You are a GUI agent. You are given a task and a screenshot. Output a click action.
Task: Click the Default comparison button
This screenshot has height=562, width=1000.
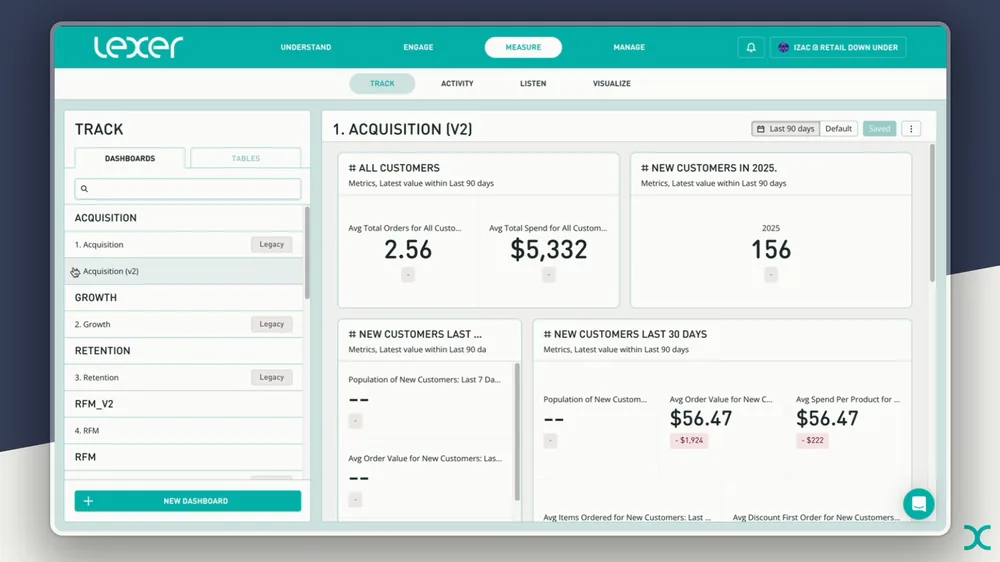[838, 129]
